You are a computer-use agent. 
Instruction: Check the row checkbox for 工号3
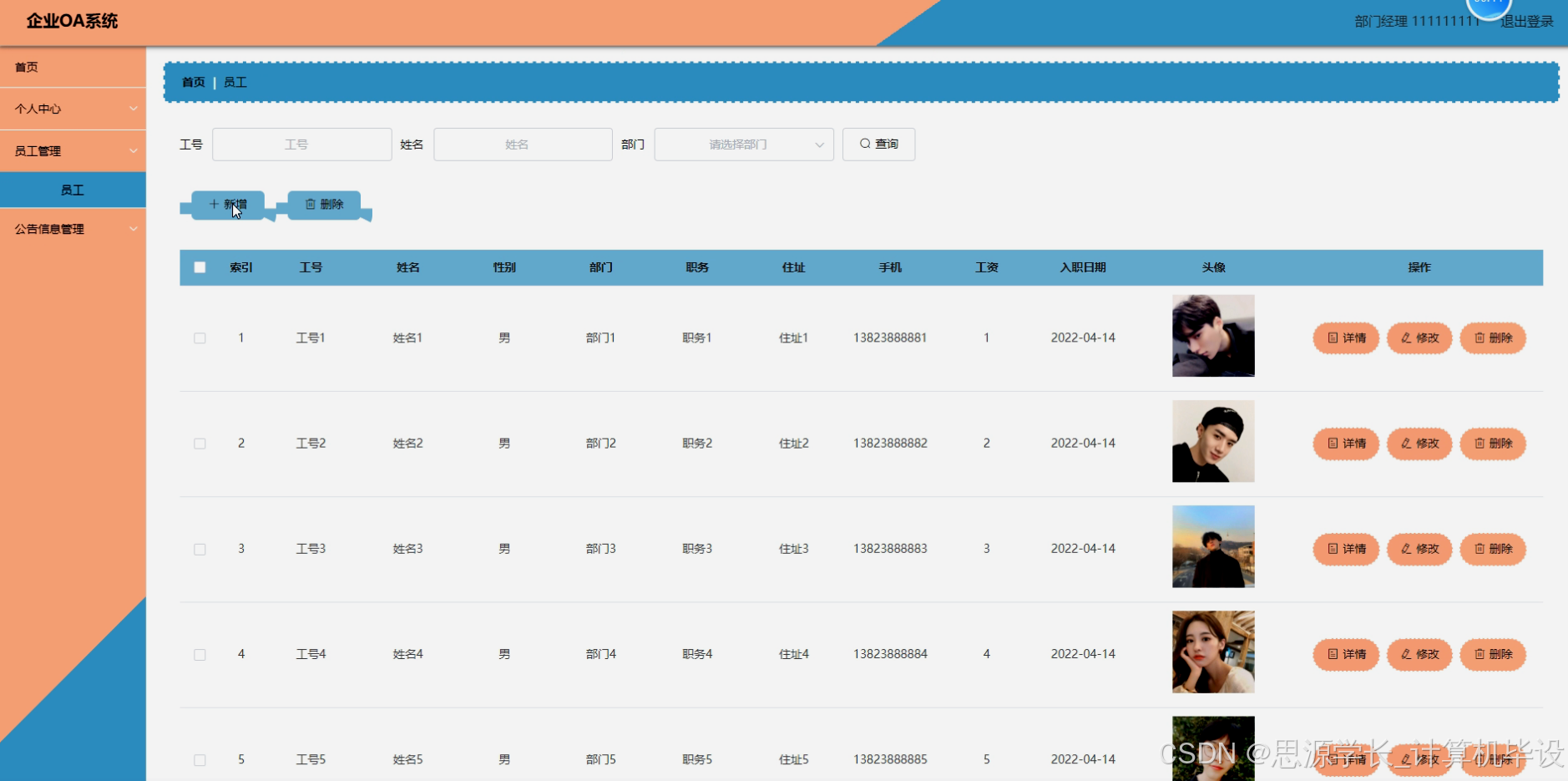pyautogui.click(x=200, y=549)
